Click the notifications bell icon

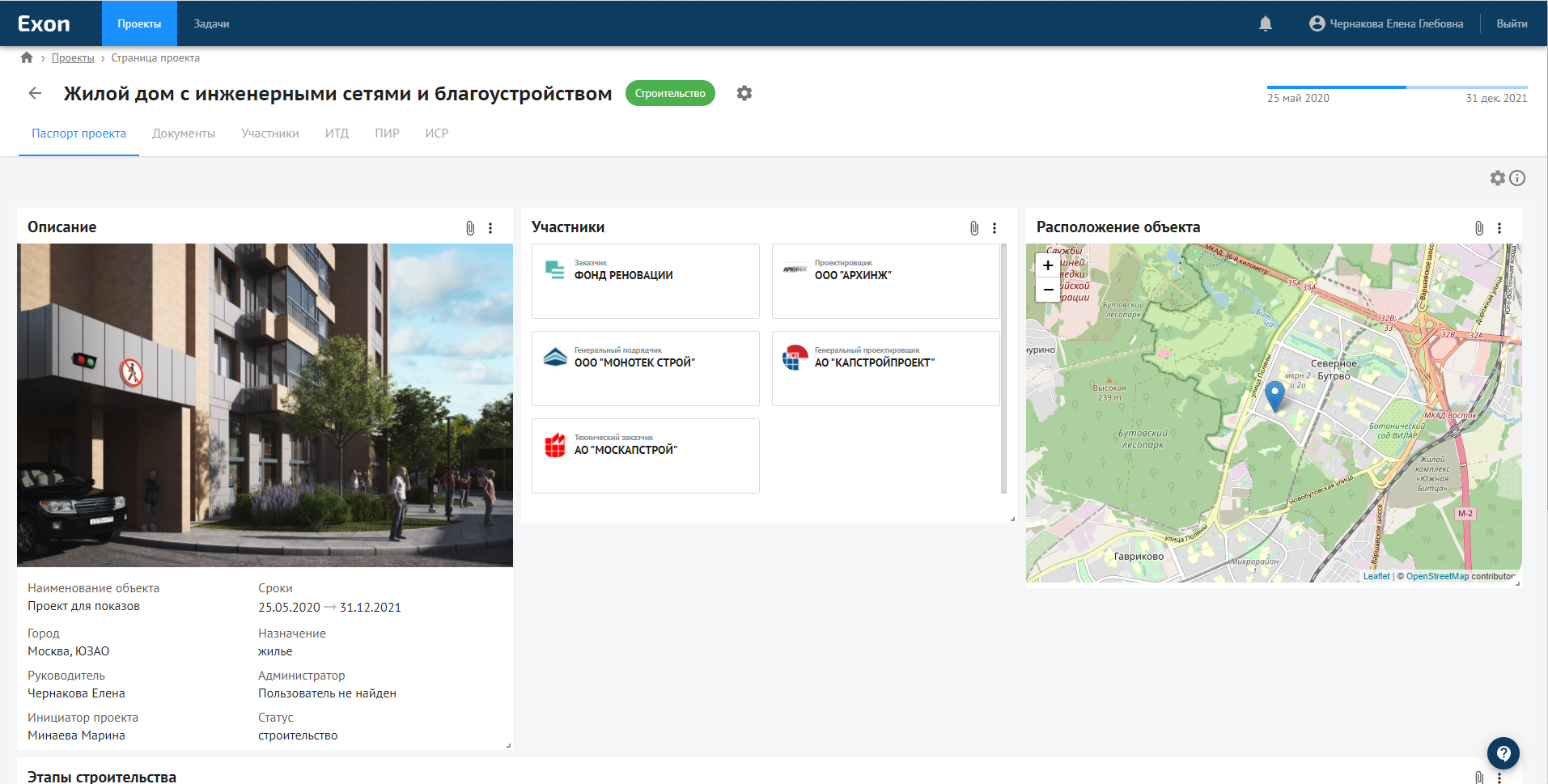tap(1266, 23)
